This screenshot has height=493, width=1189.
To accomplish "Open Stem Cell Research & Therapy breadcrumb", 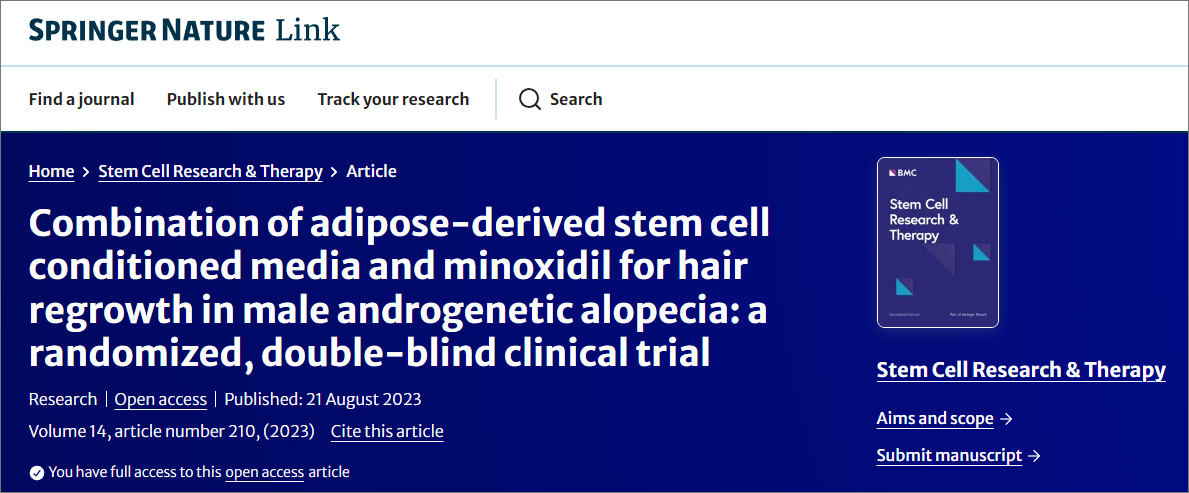I will (x=210, y=172).
